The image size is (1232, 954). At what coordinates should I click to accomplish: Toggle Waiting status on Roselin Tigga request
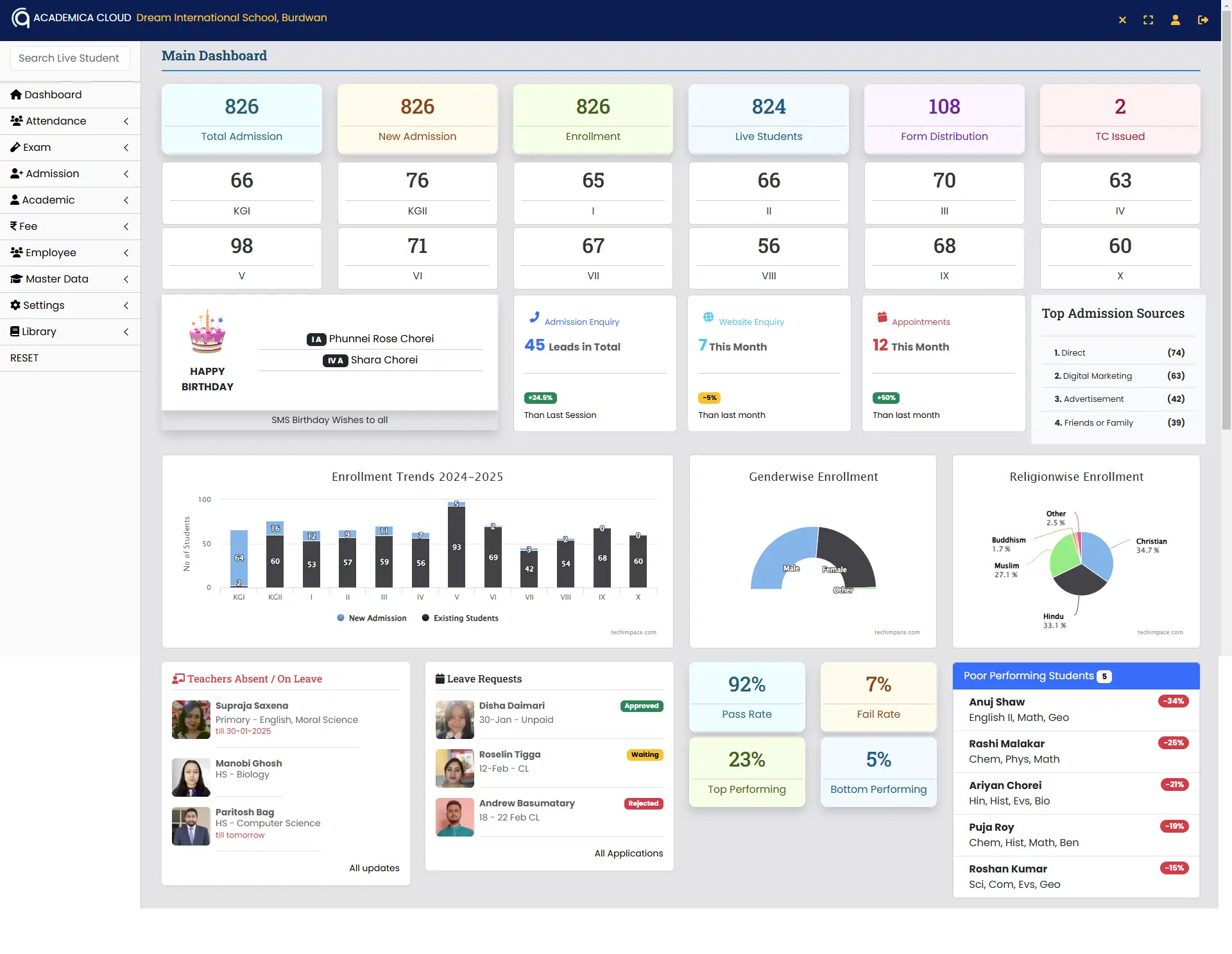click(645, 754)
